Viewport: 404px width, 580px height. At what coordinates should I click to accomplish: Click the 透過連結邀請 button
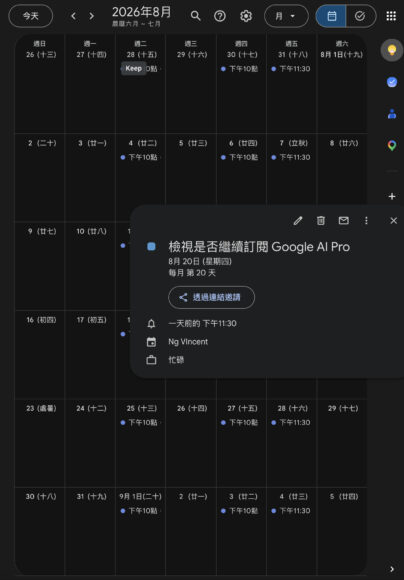212,297
